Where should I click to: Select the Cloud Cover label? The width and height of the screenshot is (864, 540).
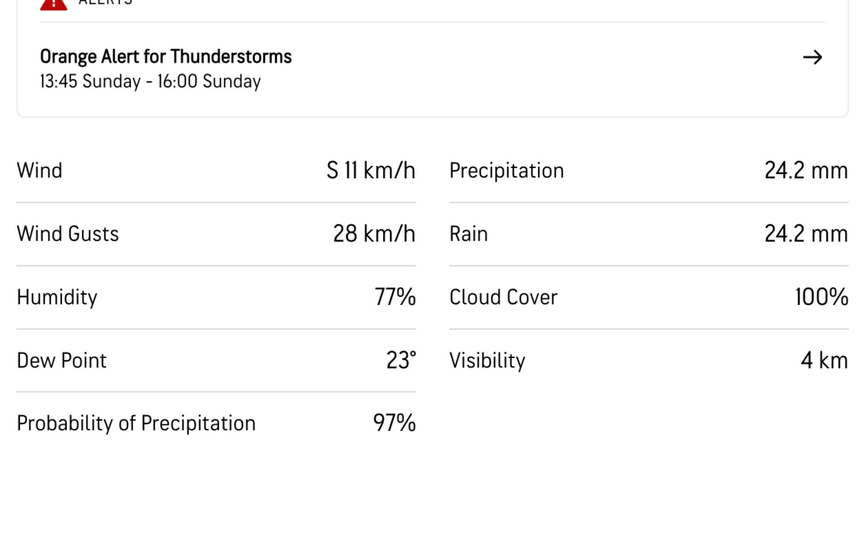click(504, 297)
